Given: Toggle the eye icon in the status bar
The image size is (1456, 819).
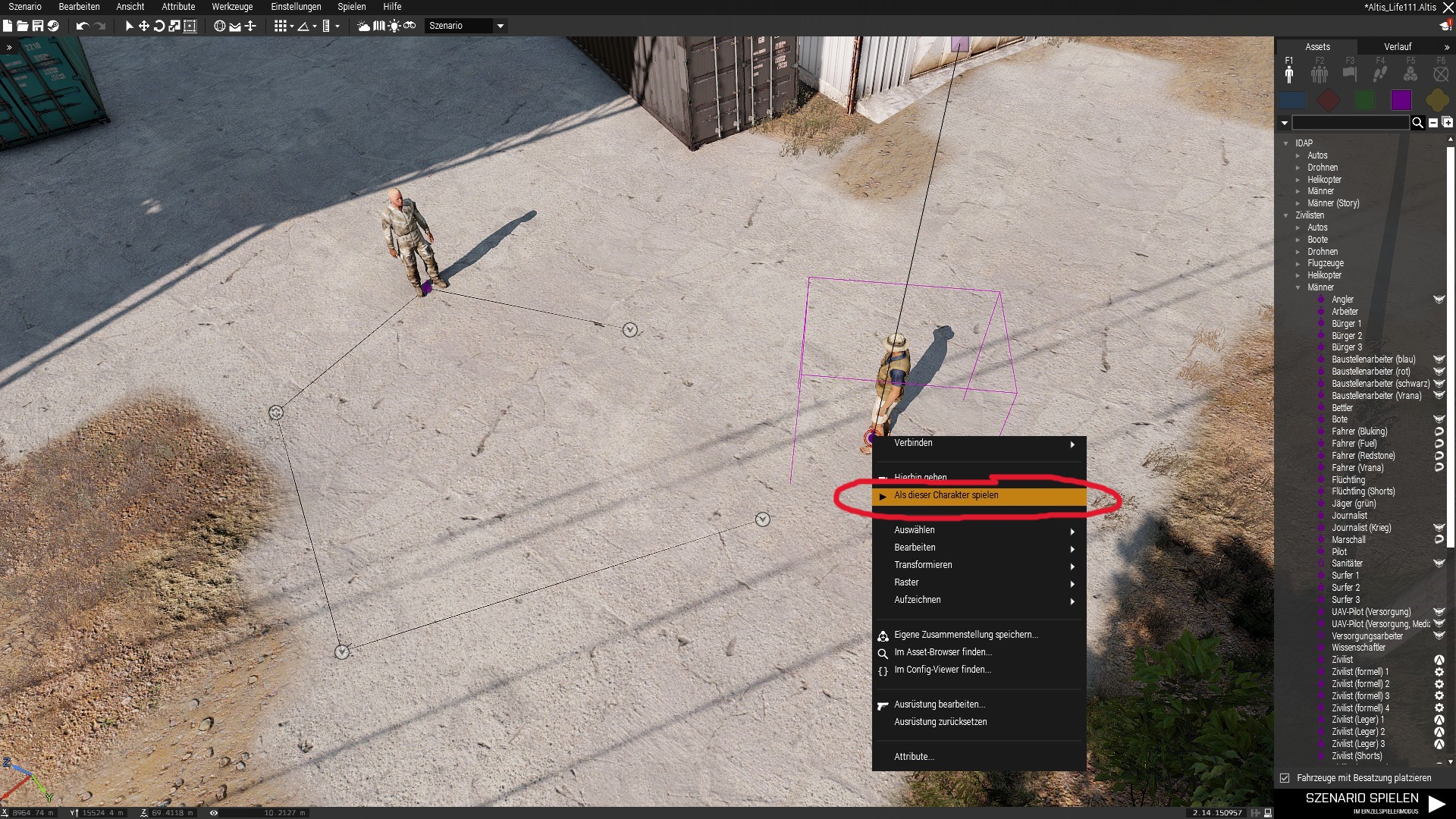Looking at the screenshot, I should click(x=214, y=813).
